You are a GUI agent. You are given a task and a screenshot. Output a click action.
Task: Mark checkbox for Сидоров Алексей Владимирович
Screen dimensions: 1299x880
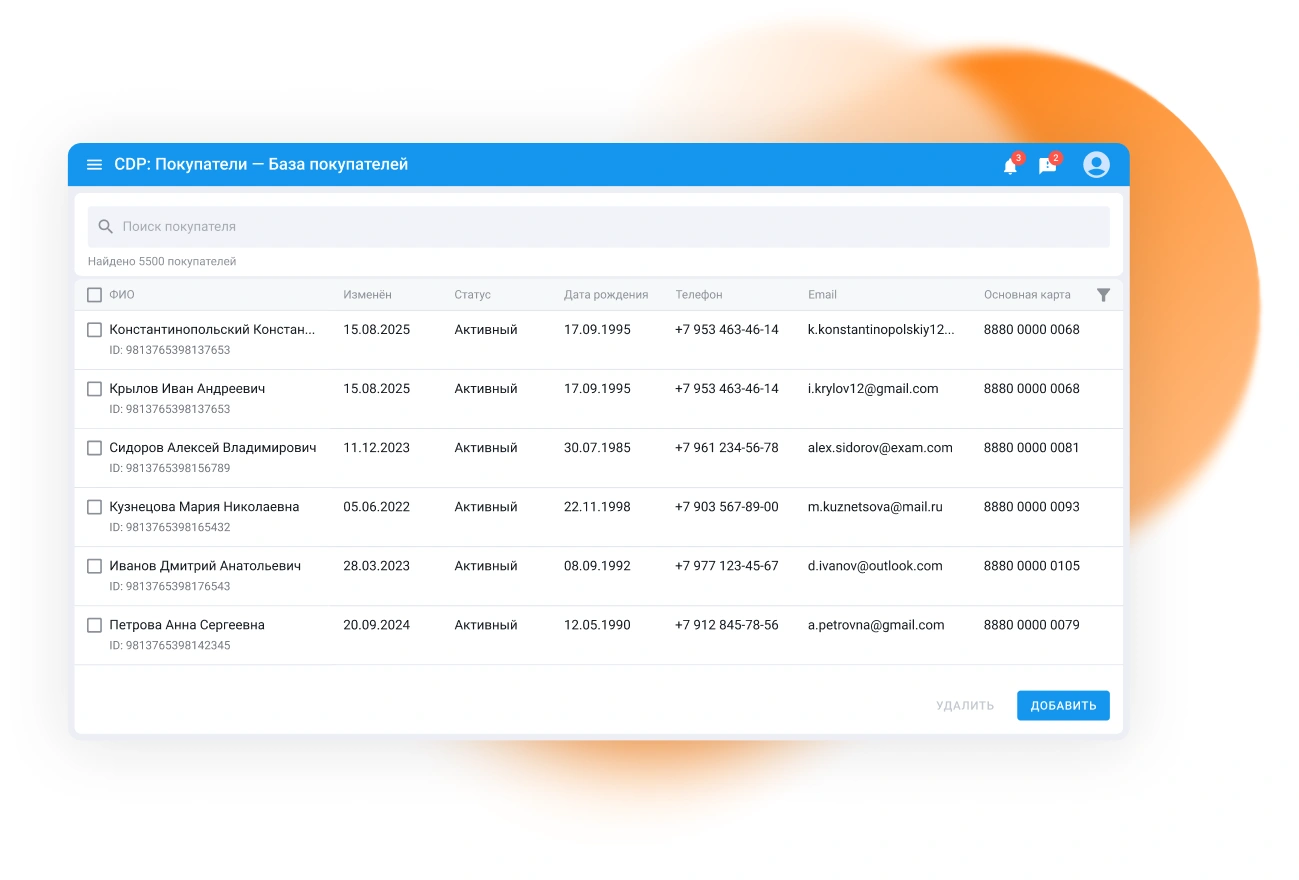[94, 448]
